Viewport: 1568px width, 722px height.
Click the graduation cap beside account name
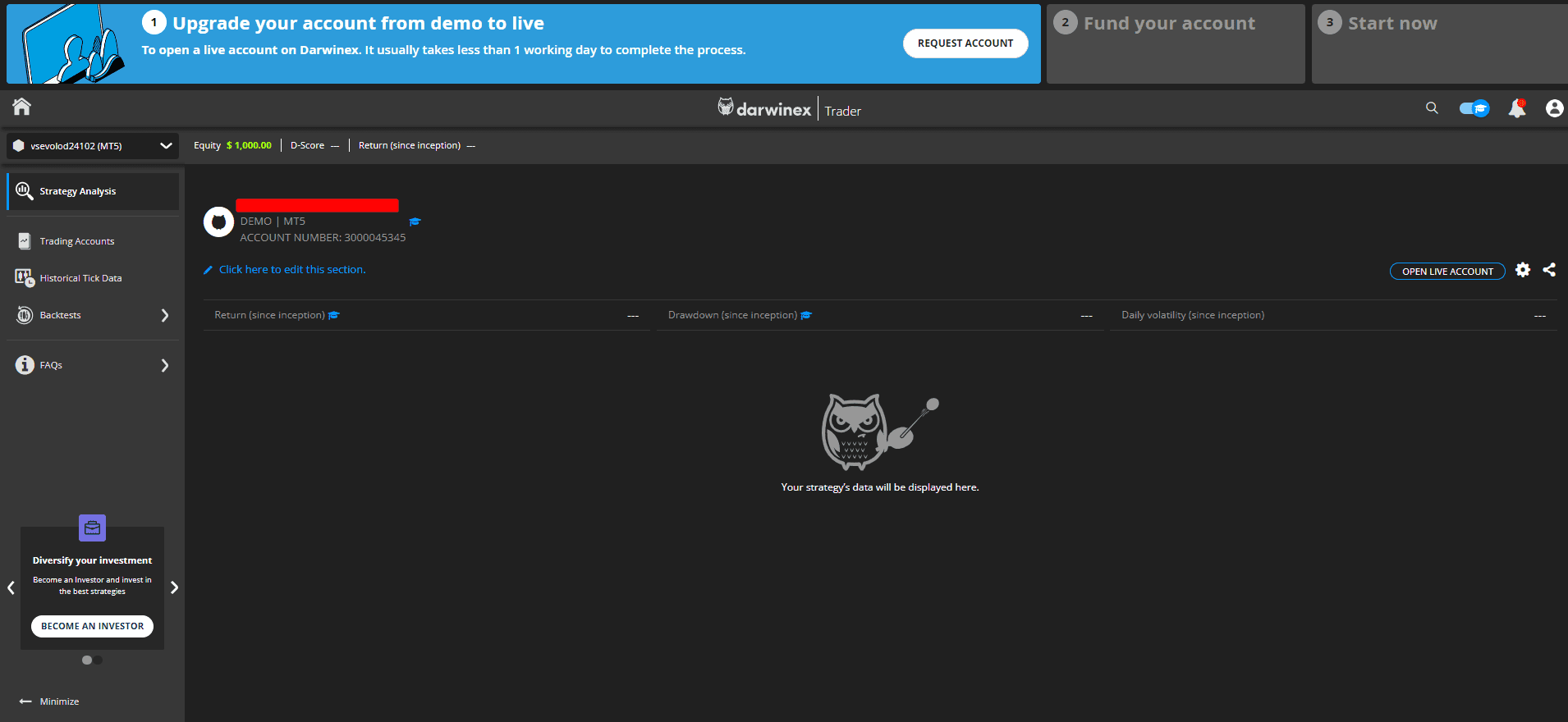pos(415,222)
